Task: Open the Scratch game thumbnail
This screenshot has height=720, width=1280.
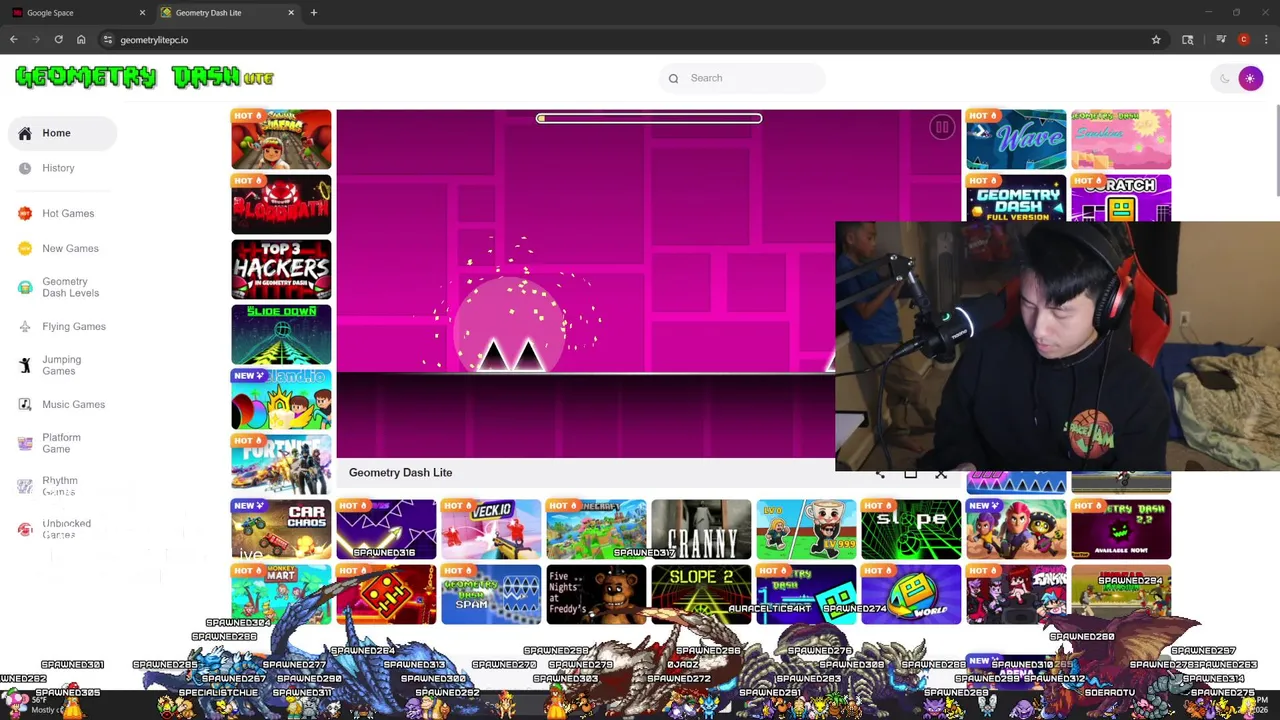Action: [1121, 198]
